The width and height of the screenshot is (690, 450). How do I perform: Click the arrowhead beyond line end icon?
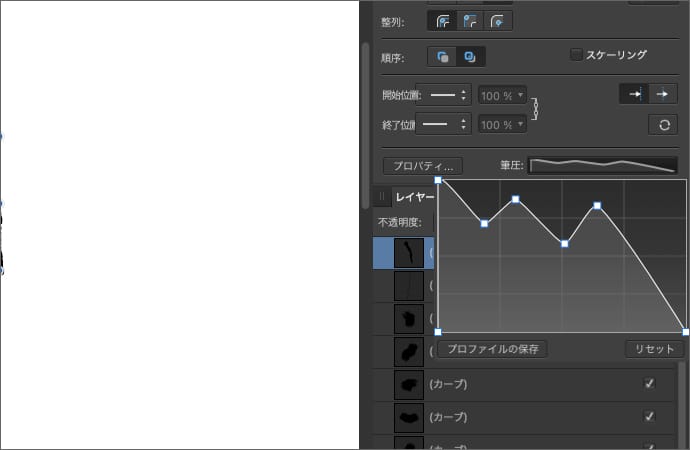pos(662,93)
